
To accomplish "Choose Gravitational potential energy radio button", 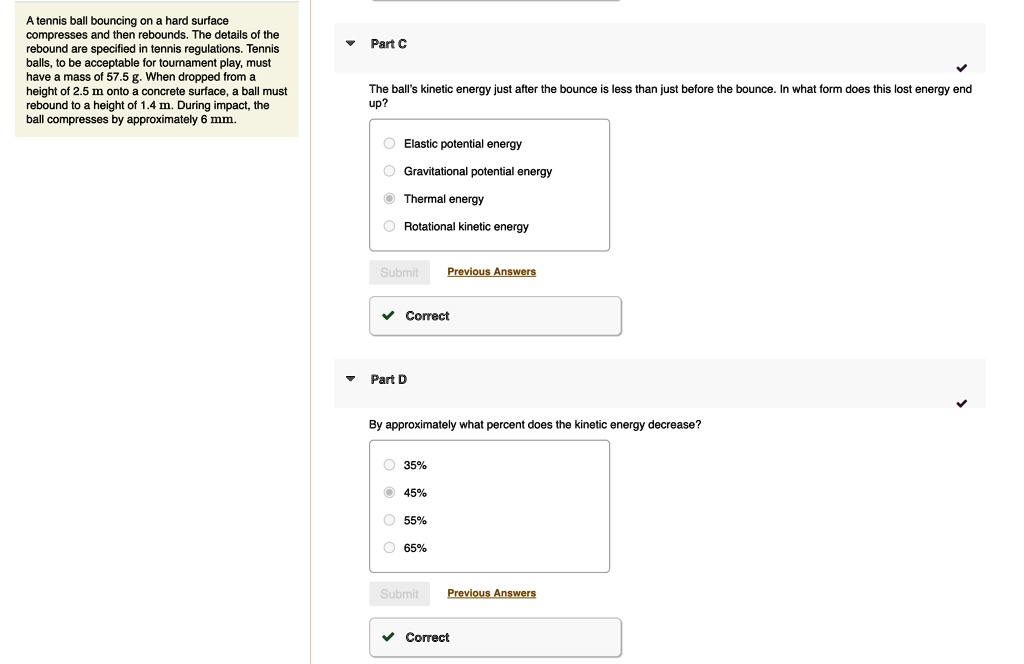I will [x=390, y=171].
